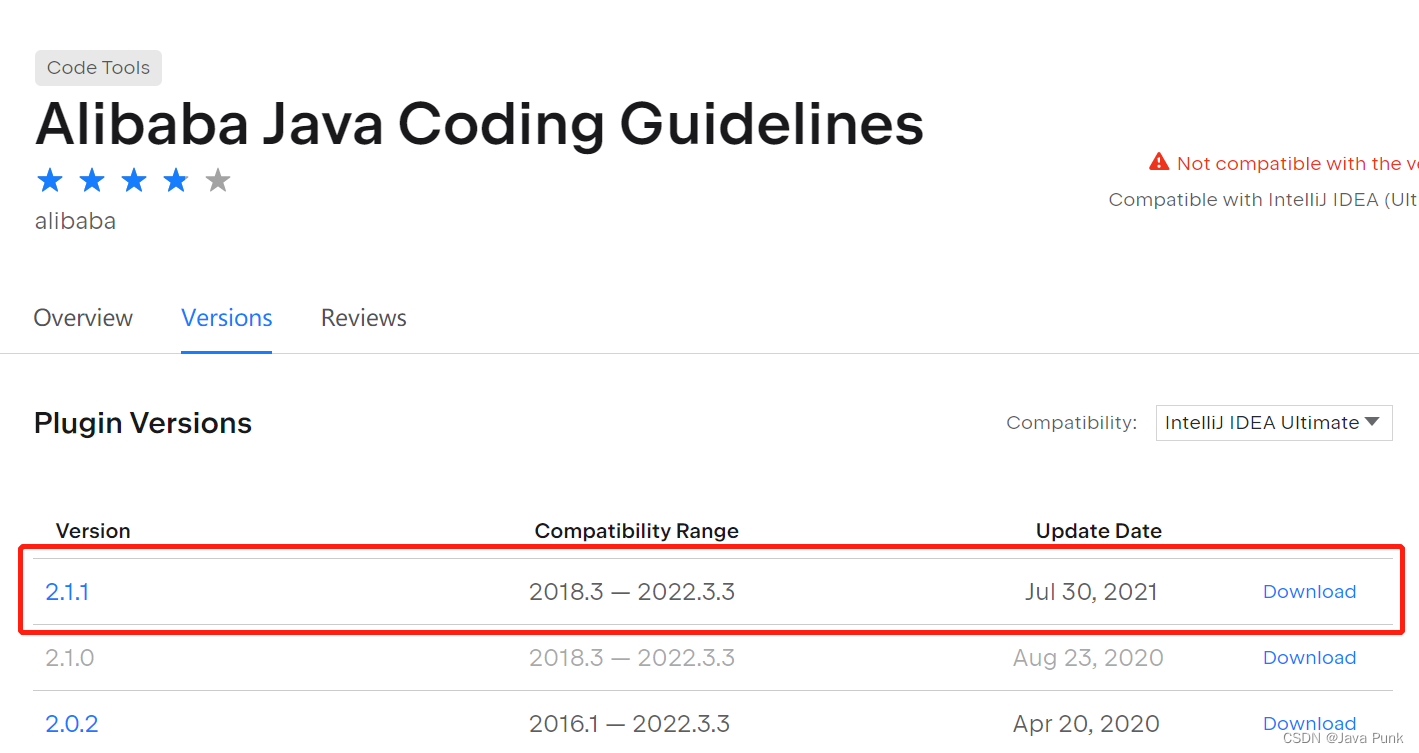Viewport: 1419px width, 753px height.
Task: Download version 2.0.2
Action: [x=1309, y=723]
